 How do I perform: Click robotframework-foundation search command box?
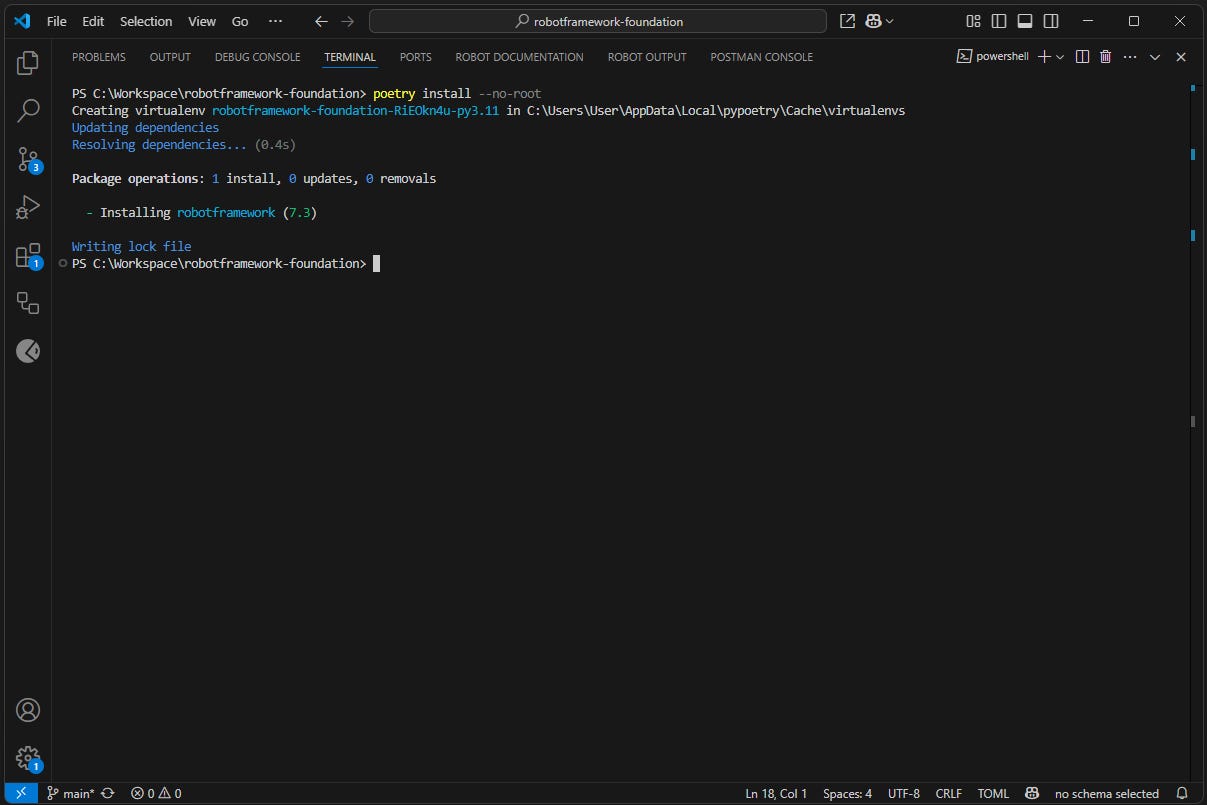598,21
